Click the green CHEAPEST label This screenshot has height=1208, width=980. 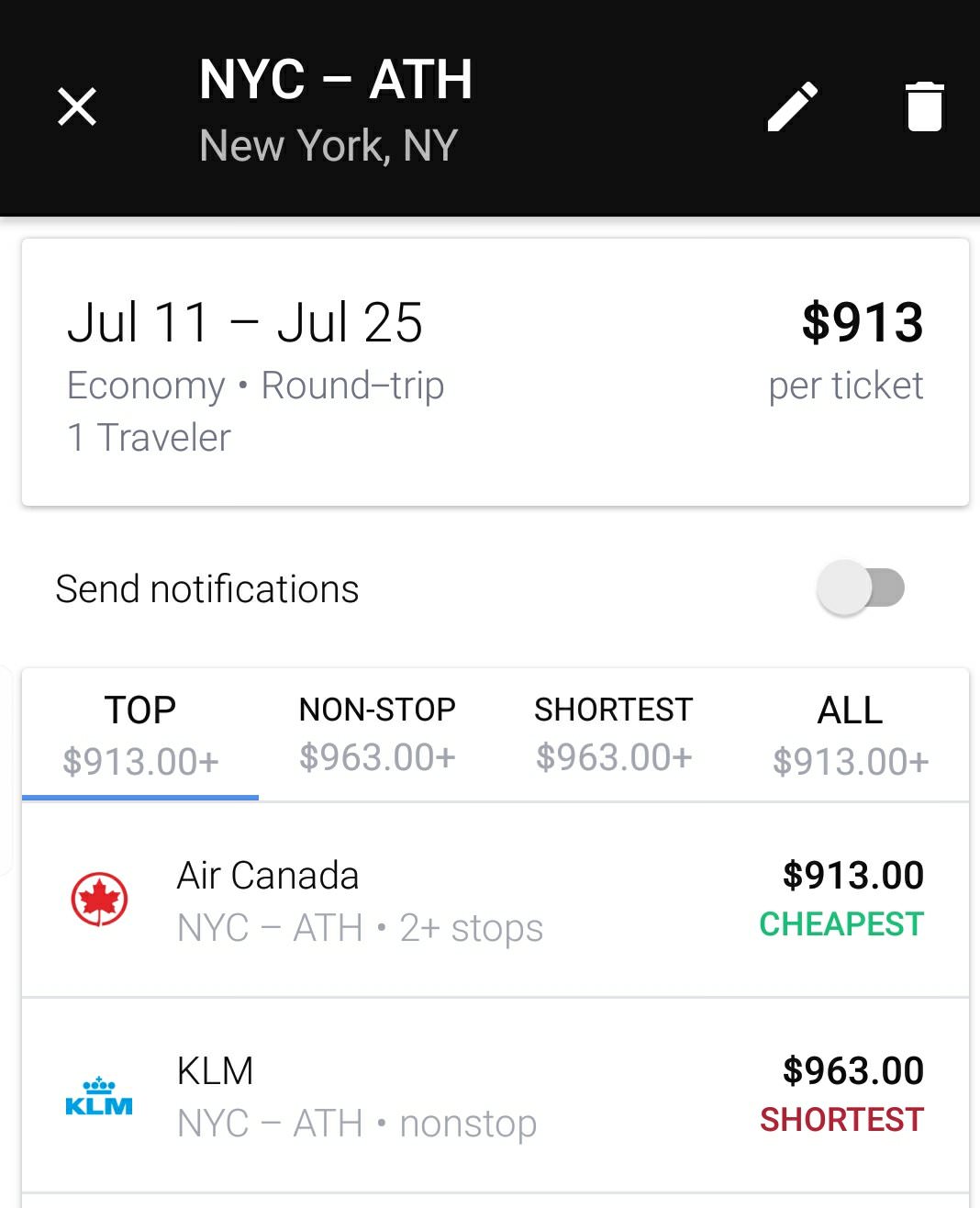tap(841, 924)
